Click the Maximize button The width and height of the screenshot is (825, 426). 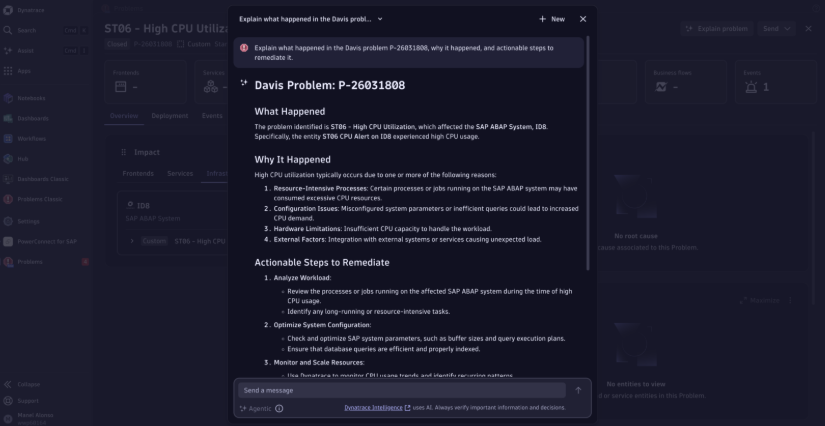[x=759, y=300]
